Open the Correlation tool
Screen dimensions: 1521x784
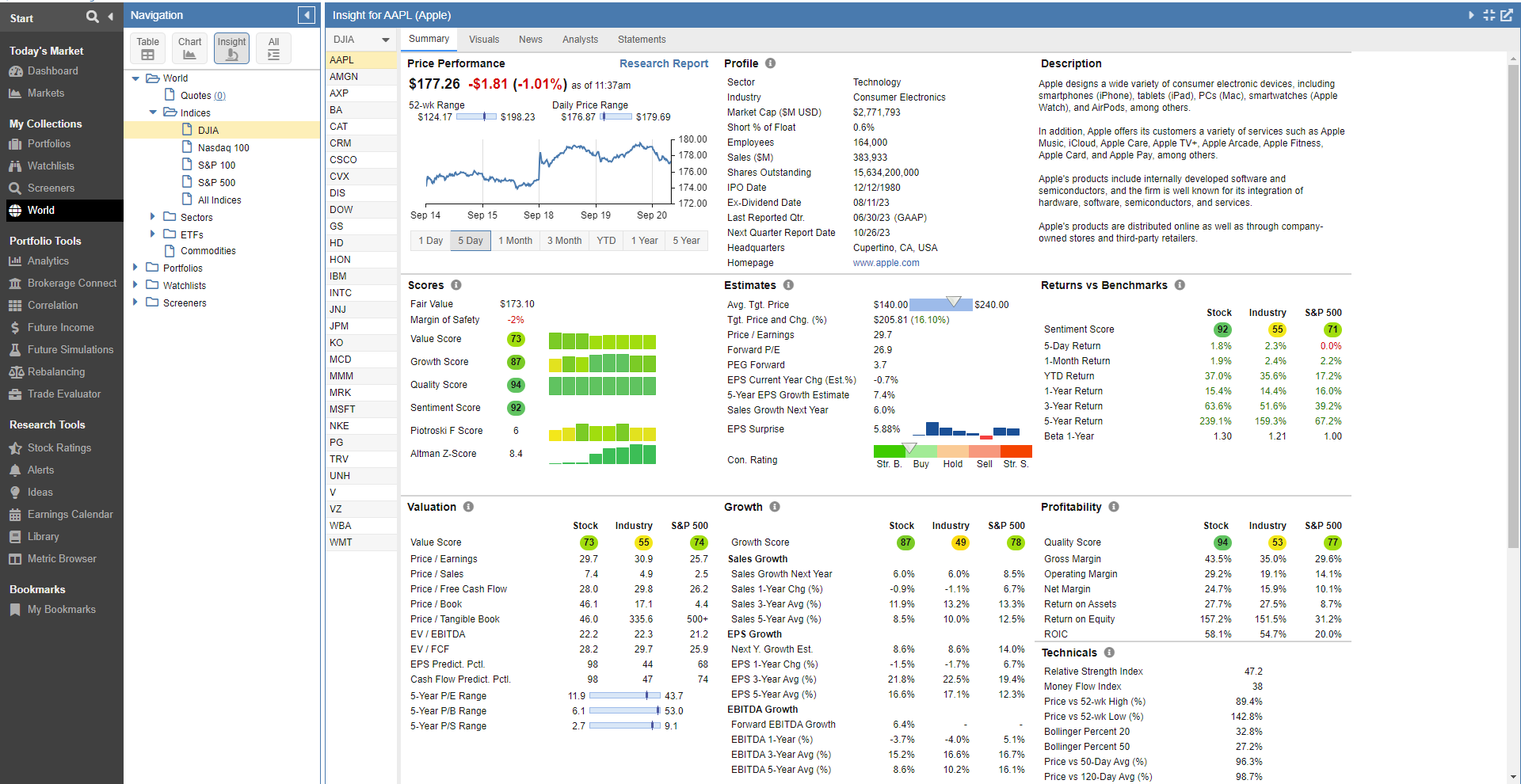pyautogui.click(x=53, y=306)
